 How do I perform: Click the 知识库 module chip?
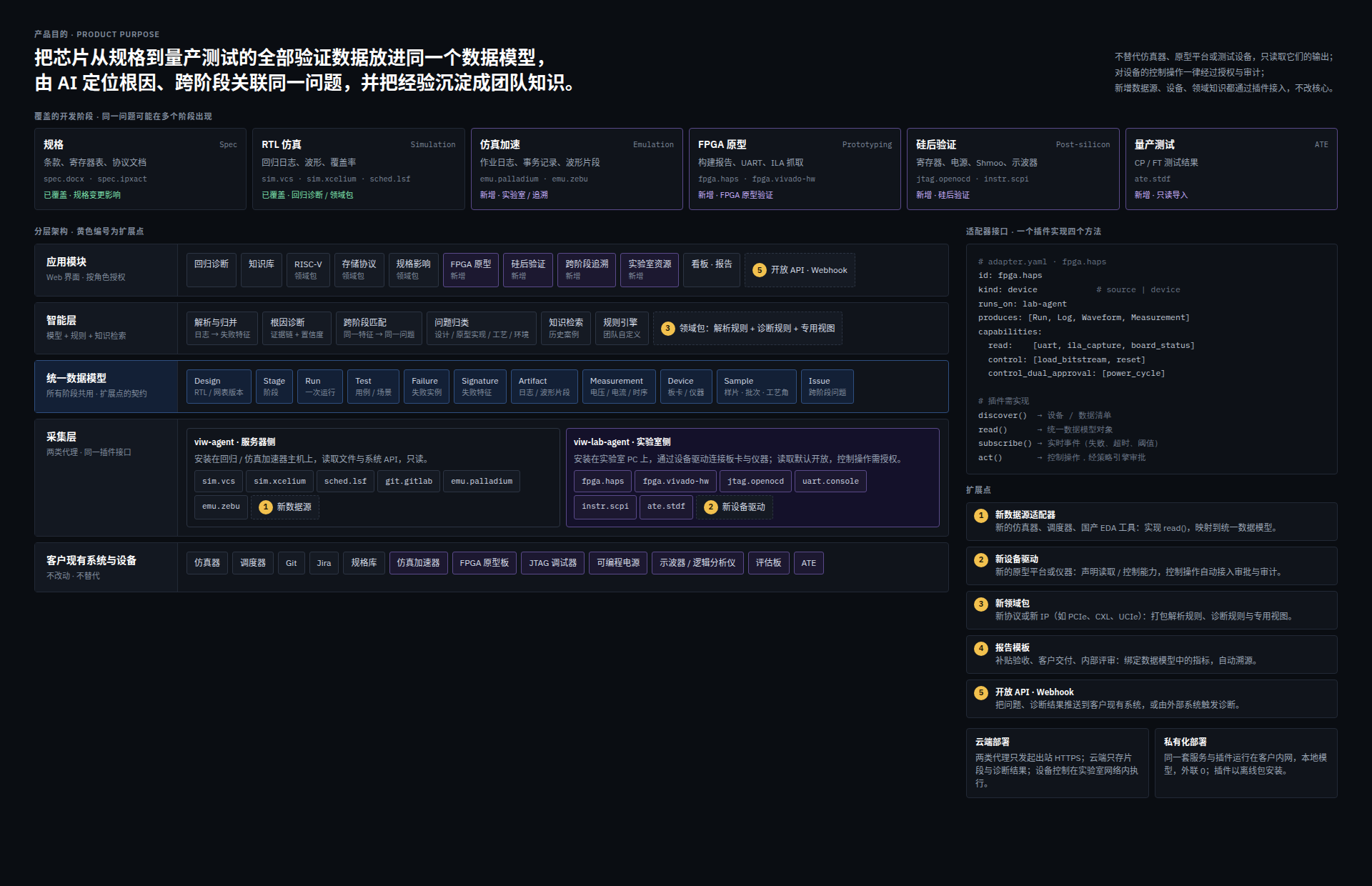point(262,270)
